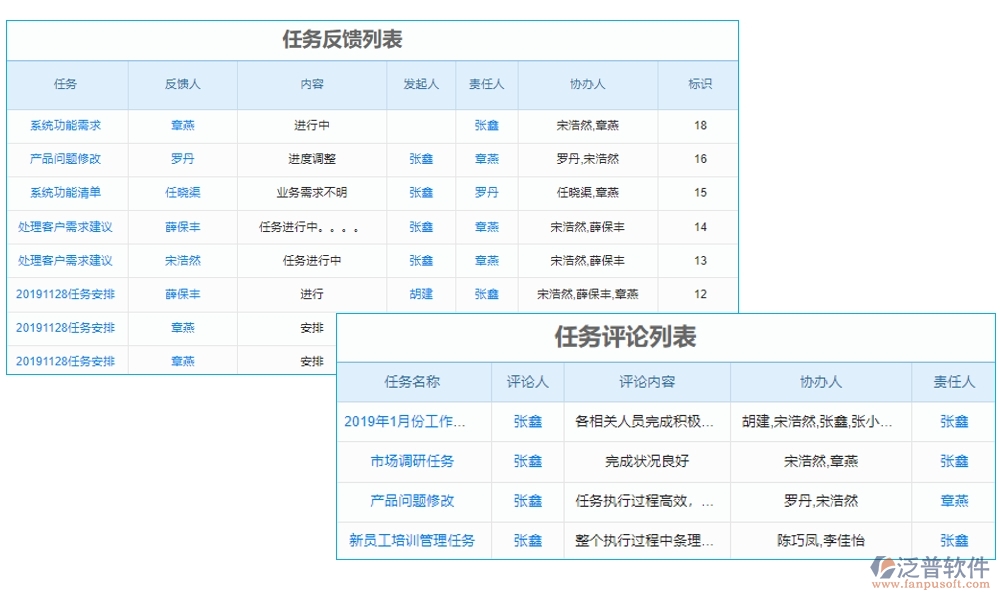Open task 系统功能需求 in feedback list
1000x600 pixels.
click(66, 126)
